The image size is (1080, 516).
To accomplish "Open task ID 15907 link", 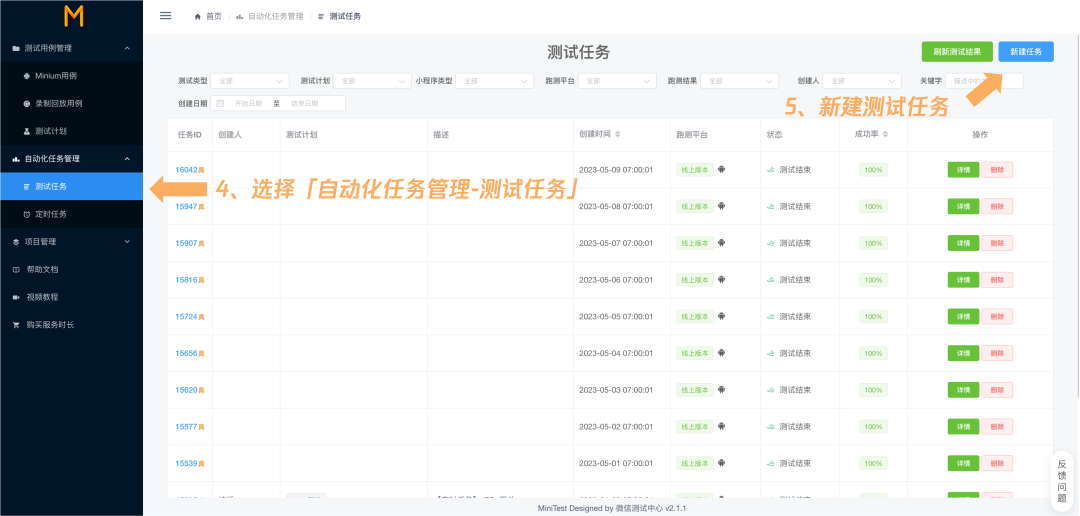I will click(x=186, y=243).
